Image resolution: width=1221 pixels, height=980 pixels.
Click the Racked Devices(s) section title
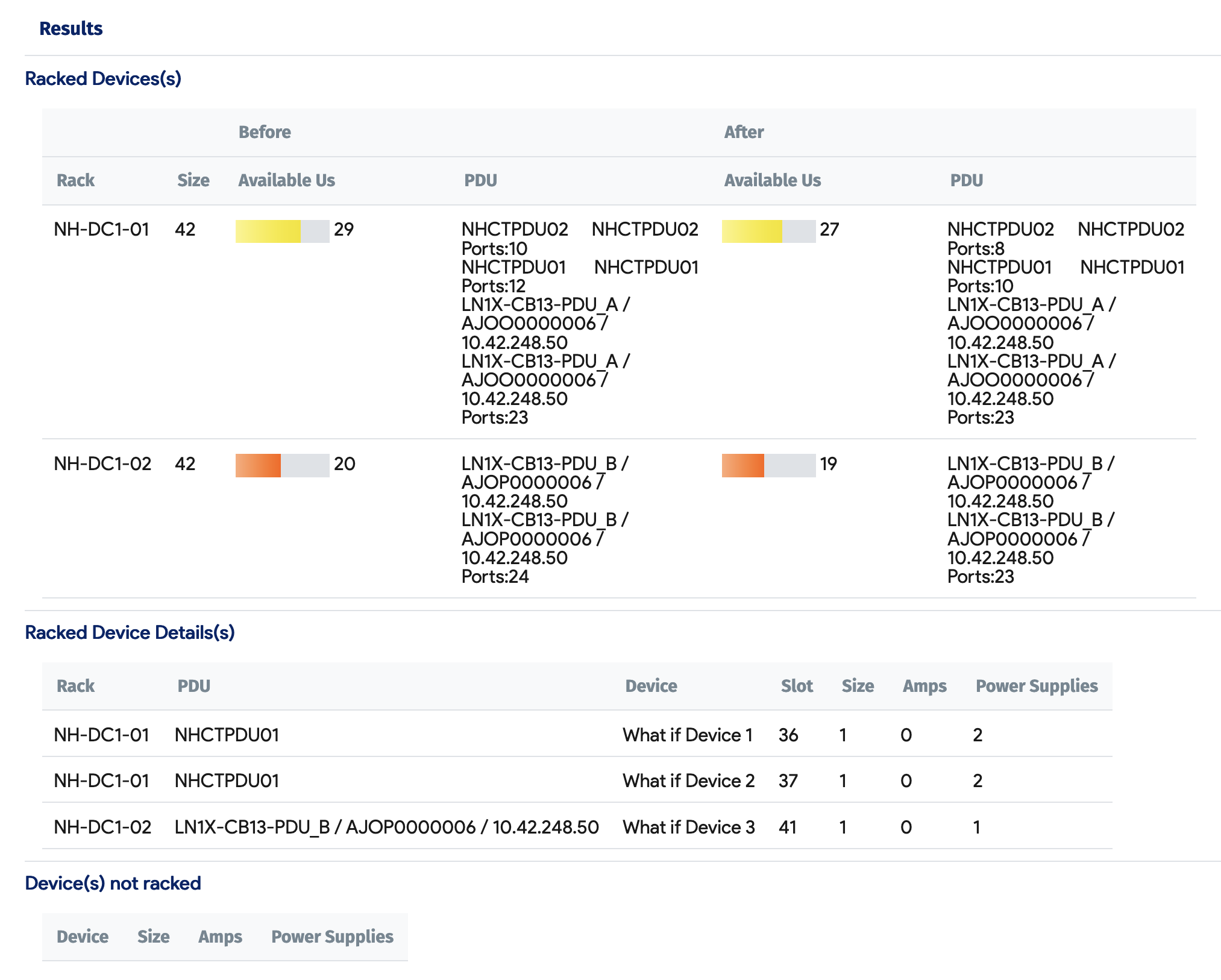pos(102,78)
